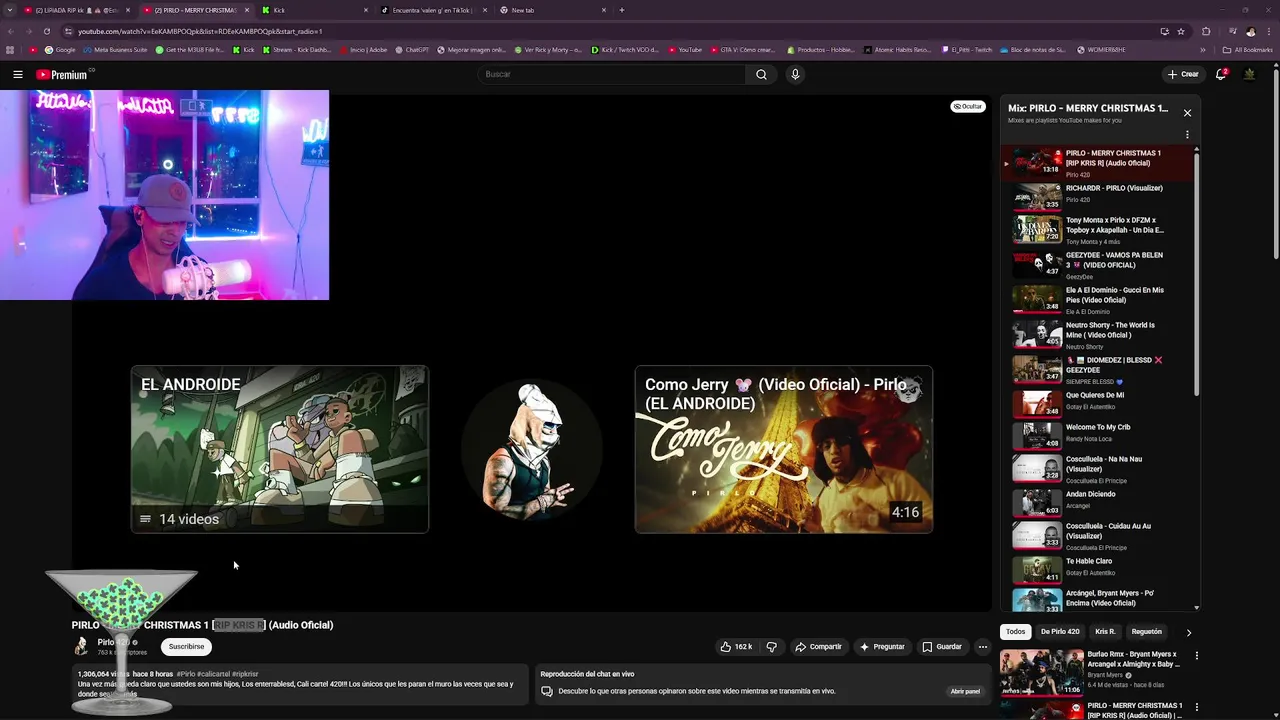Select the Todos filter chip
The image size is (1280, 720).
point(1016,632)
